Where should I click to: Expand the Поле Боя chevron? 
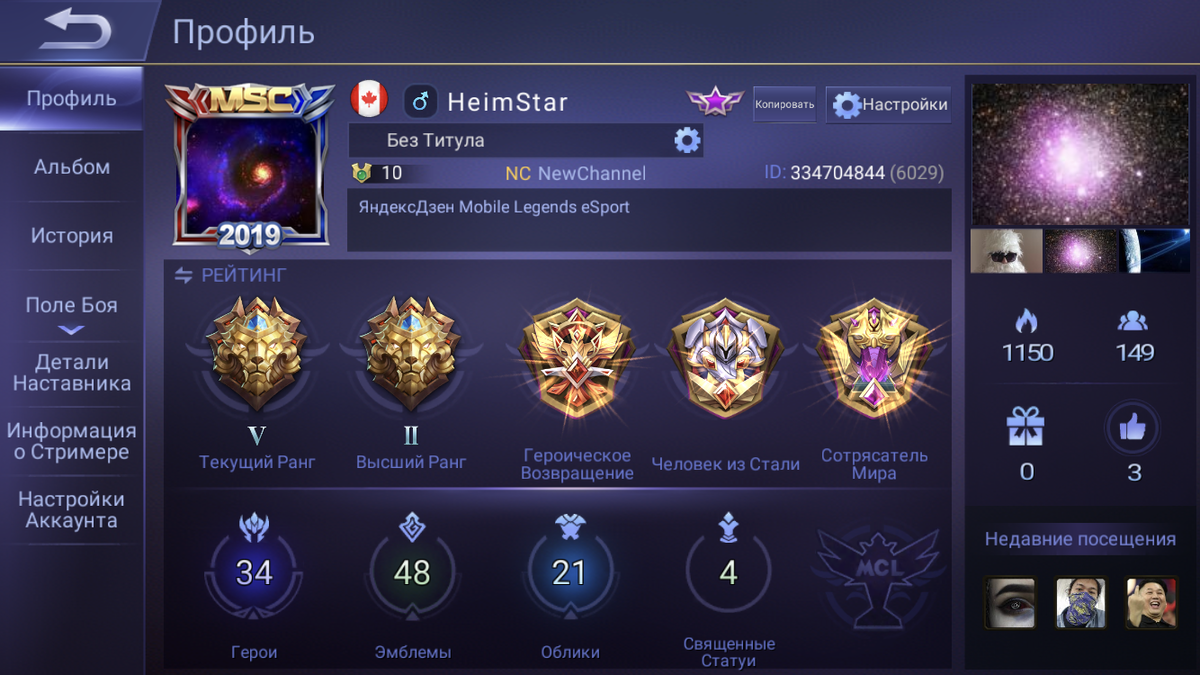click(71, 329)
